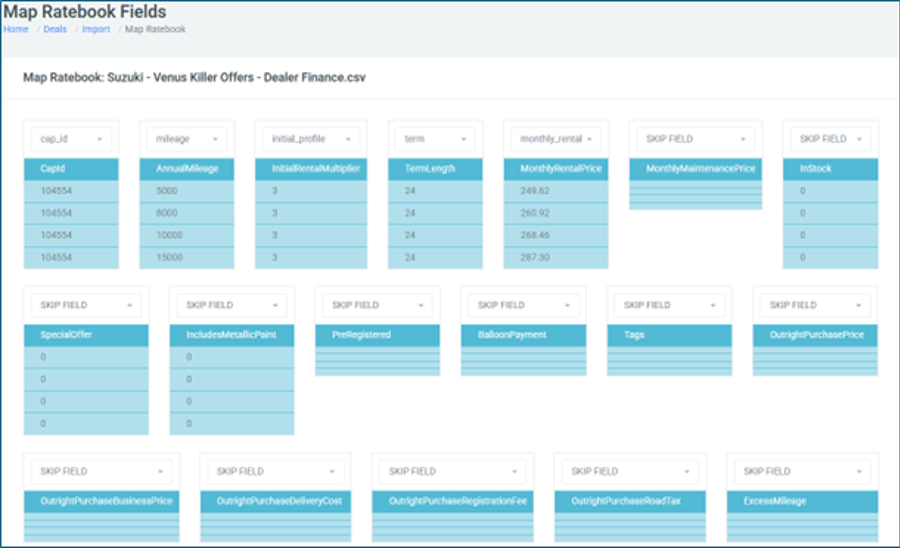Open the term dropdown above TermLength

(x=435, y=139)
